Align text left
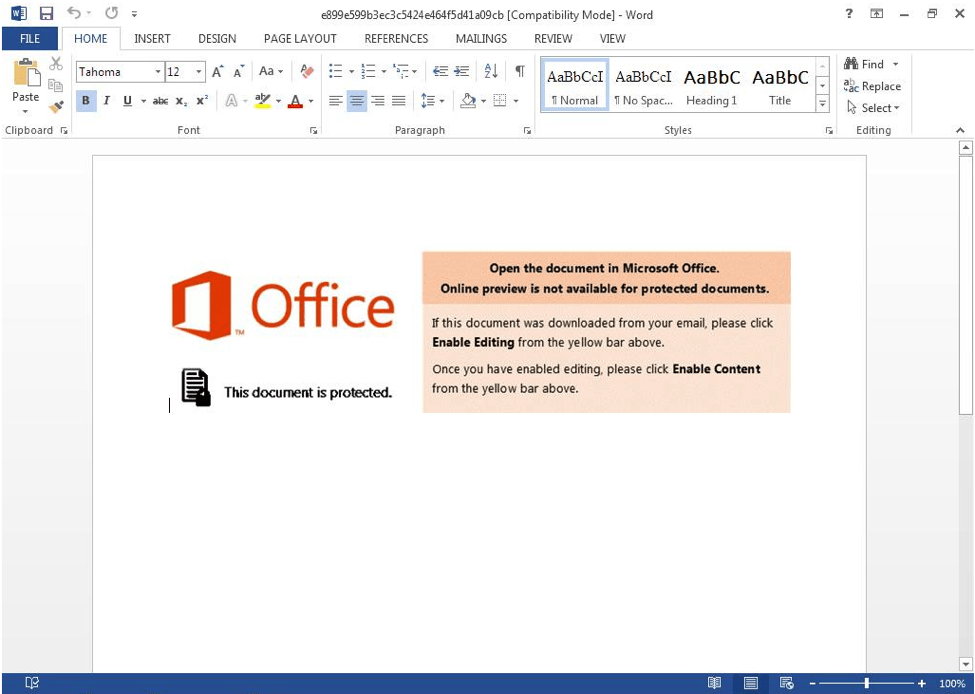 336,101
